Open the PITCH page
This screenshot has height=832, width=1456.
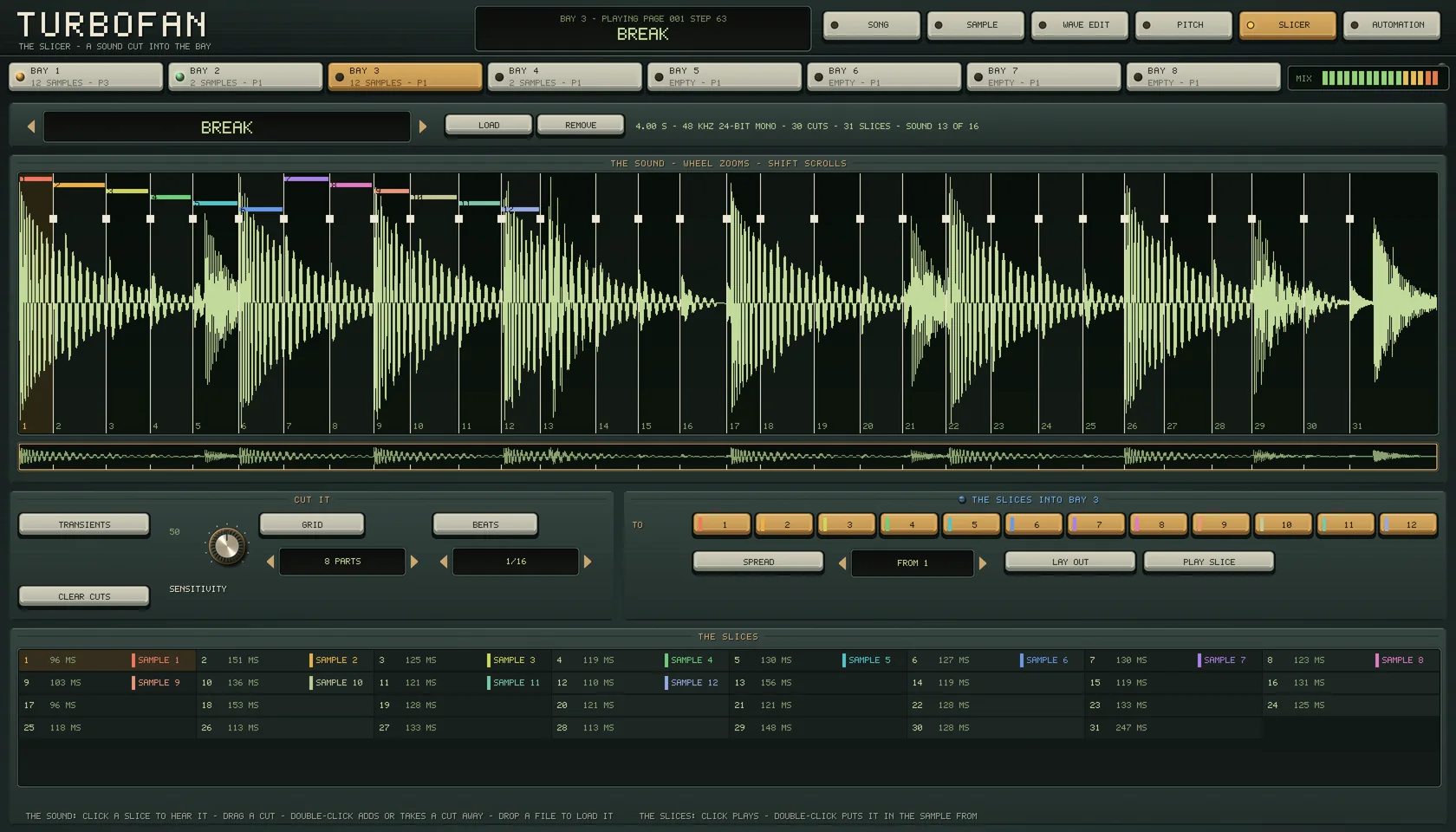(1184, 25)
